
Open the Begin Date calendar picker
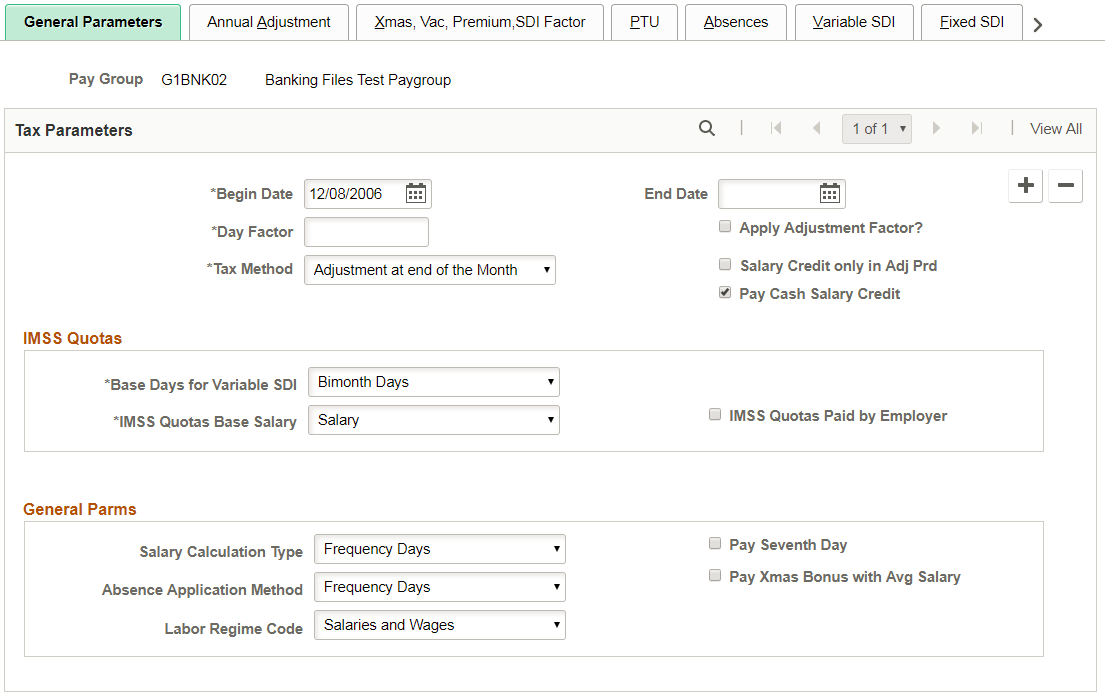click(x=416, y=194)
